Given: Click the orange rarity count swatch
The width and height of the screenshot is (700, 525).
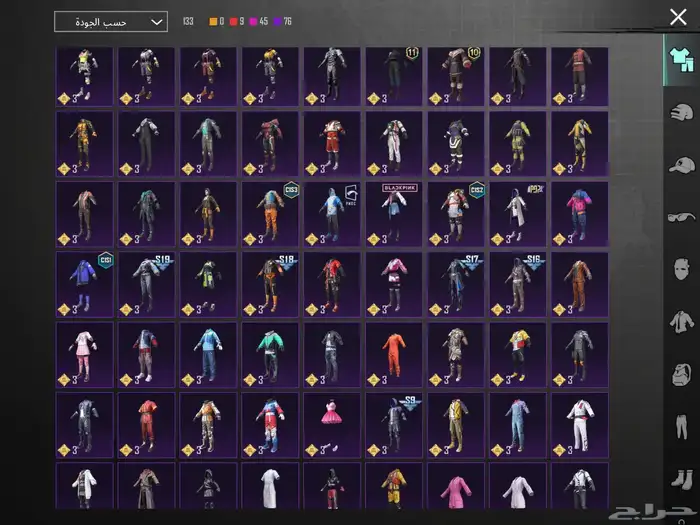Looking at the screenshot, I should (x=213, y=21).
